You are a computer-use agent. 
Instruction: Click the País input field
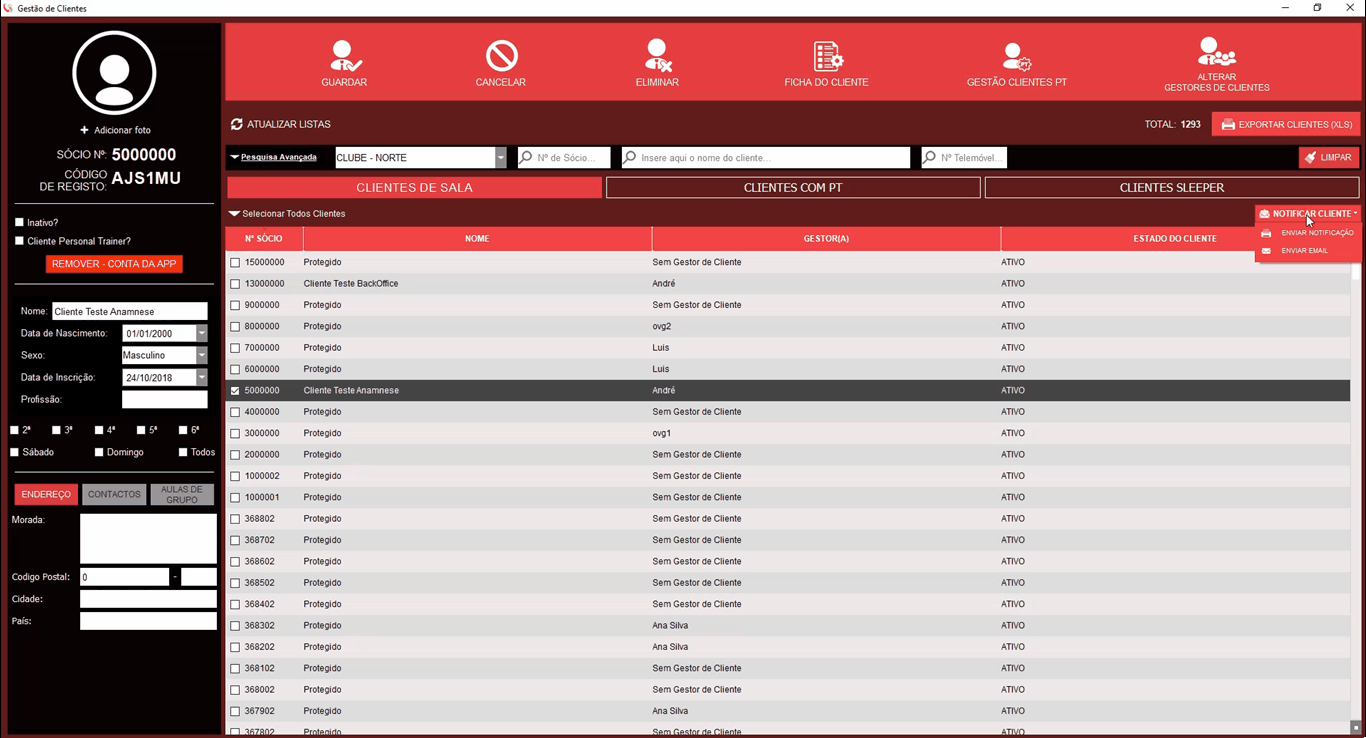click(x=148, y=621)
